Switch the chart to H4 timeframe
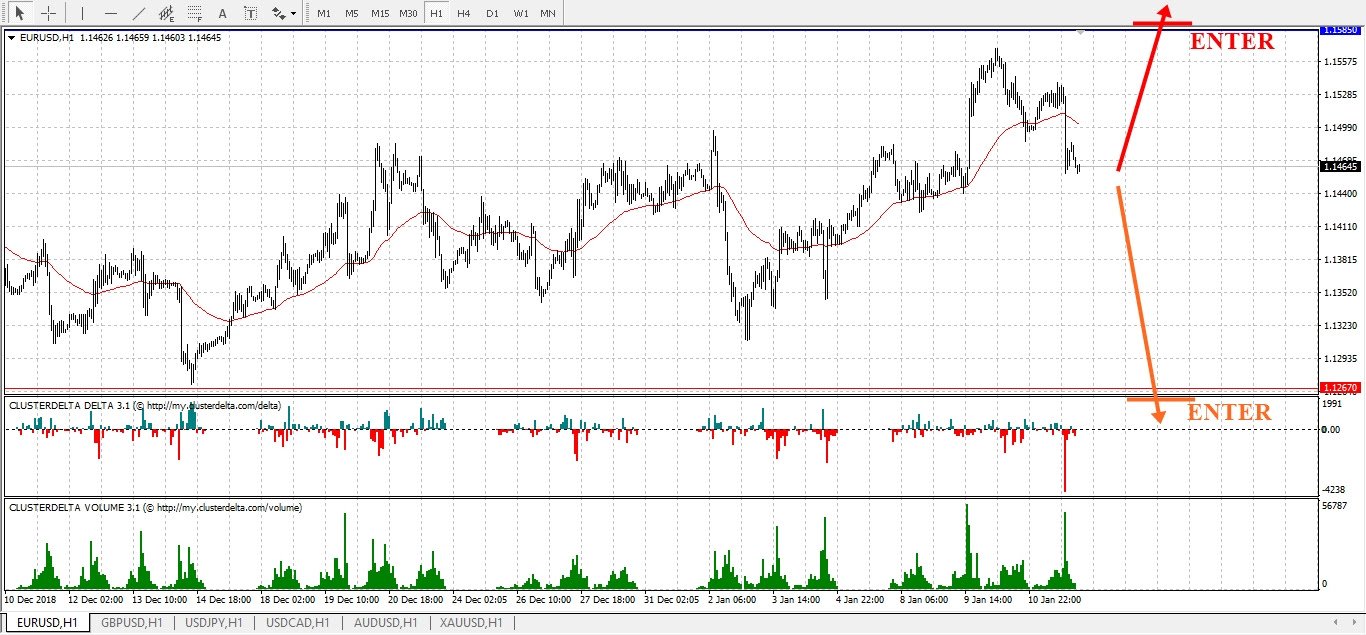The width and height of the screenshot is (1366, 635). (x=463, y=14)
